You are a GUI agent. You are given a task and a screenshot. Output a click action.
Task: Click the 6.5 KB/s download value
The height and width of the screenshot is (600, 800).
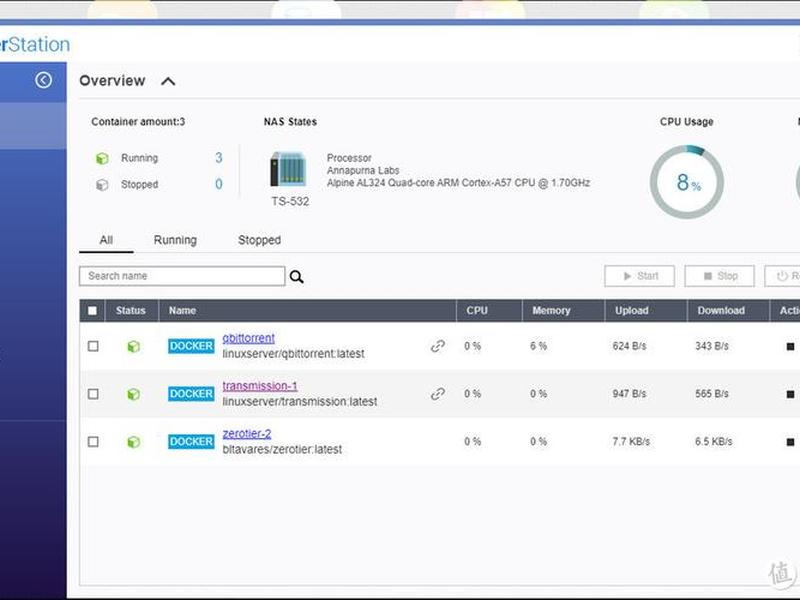pyautogui.click(x=713, y=442)
